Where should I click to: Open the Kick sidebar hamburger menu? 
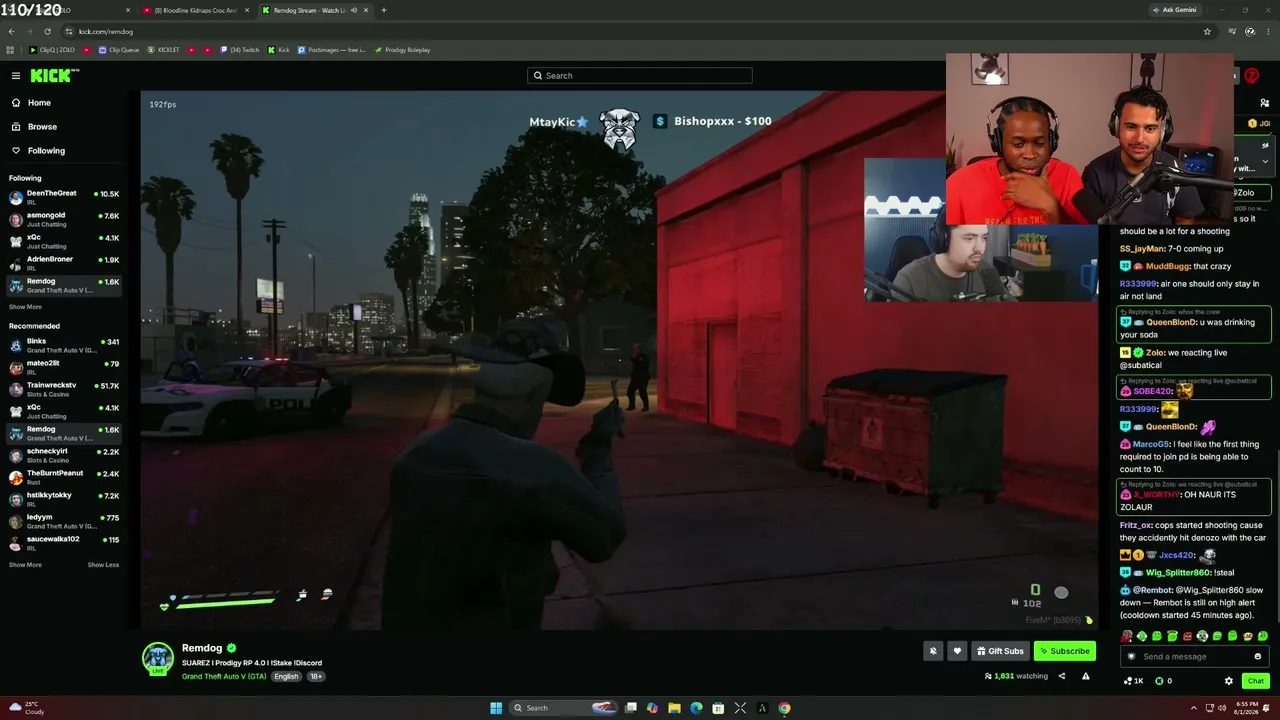pyautogui.click(x=16, y=76)
